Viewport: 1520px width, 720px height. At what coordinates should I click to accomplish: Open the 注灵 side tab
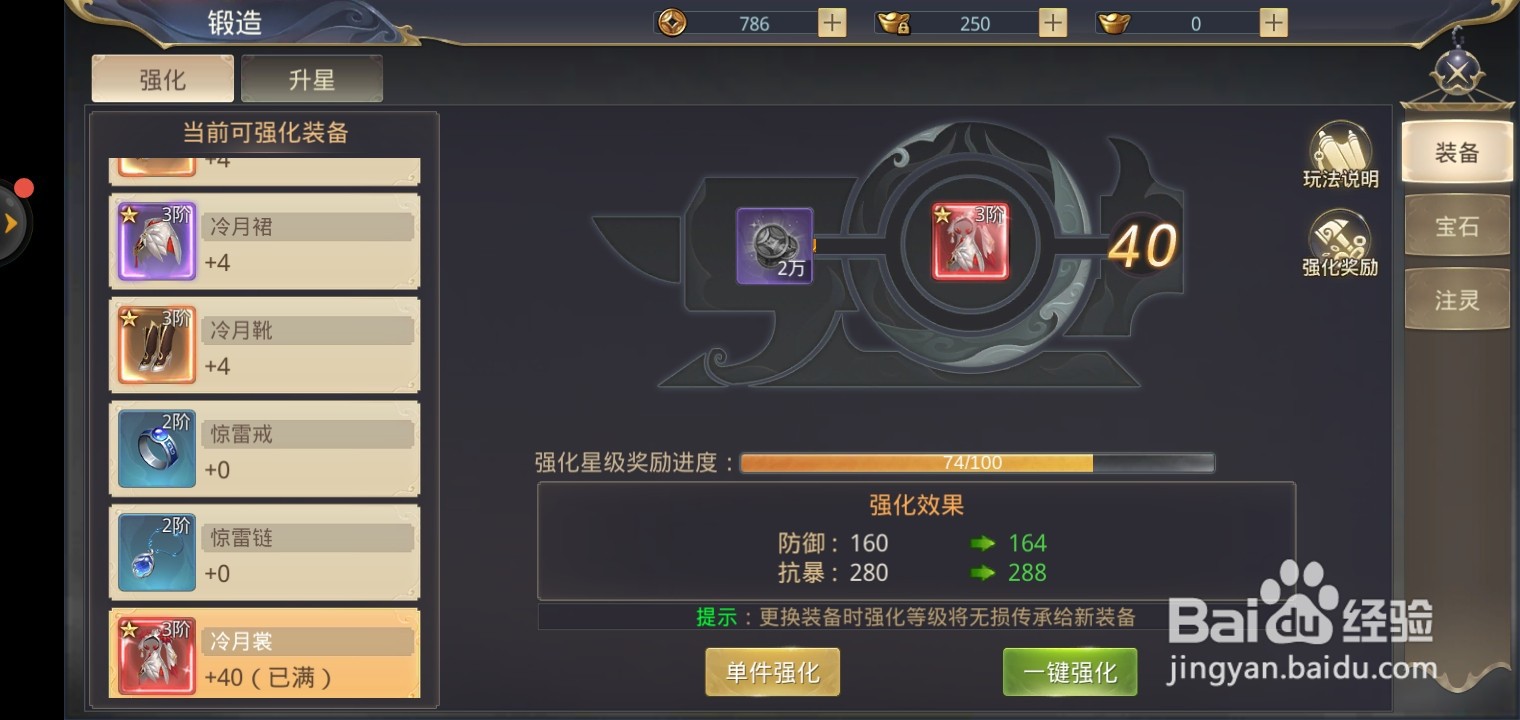(1457, 300)
